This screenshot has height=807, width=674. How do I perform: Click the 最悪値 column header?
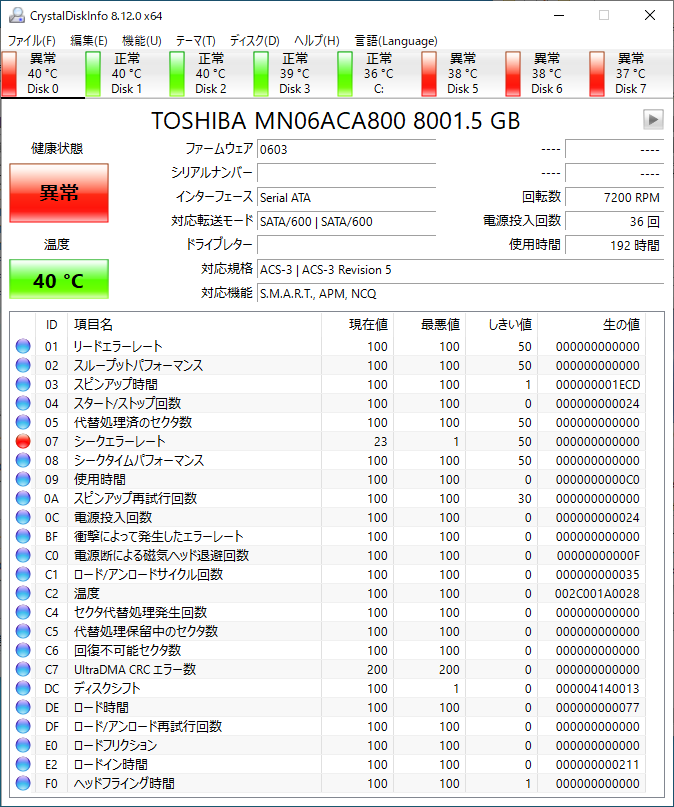[430, 324]
